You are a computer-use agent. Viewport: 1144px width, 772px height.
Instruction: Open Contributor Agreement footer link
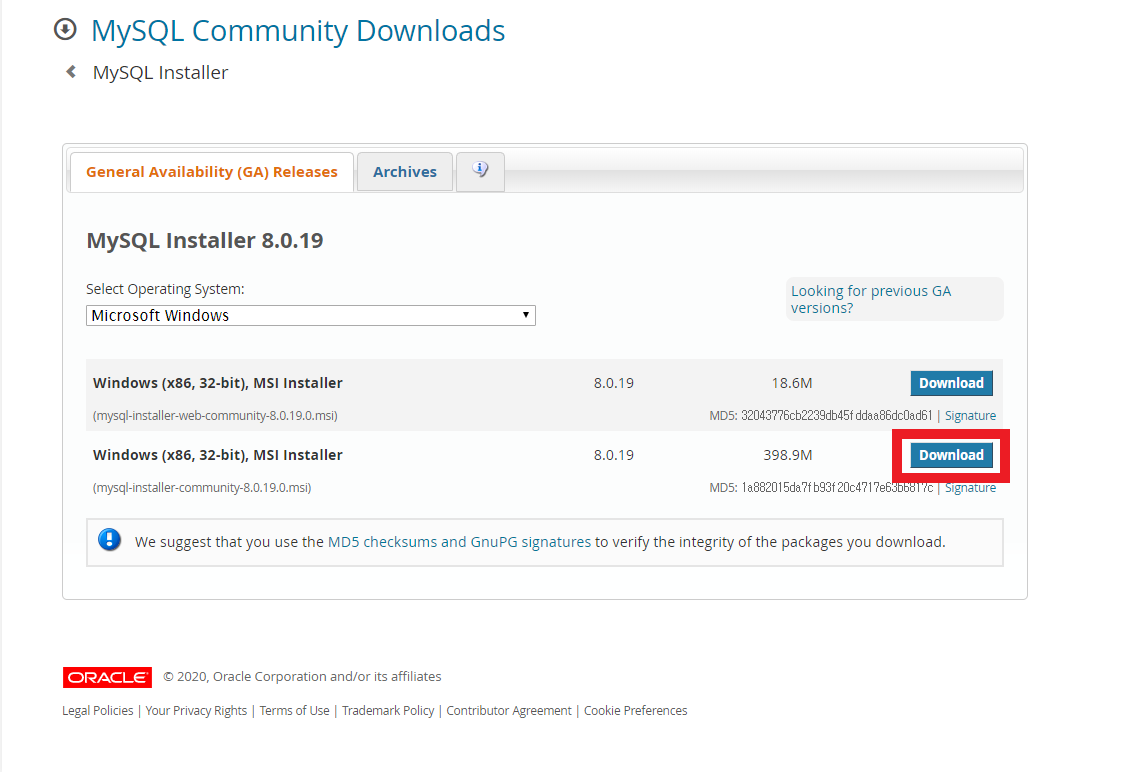(509, 711)
